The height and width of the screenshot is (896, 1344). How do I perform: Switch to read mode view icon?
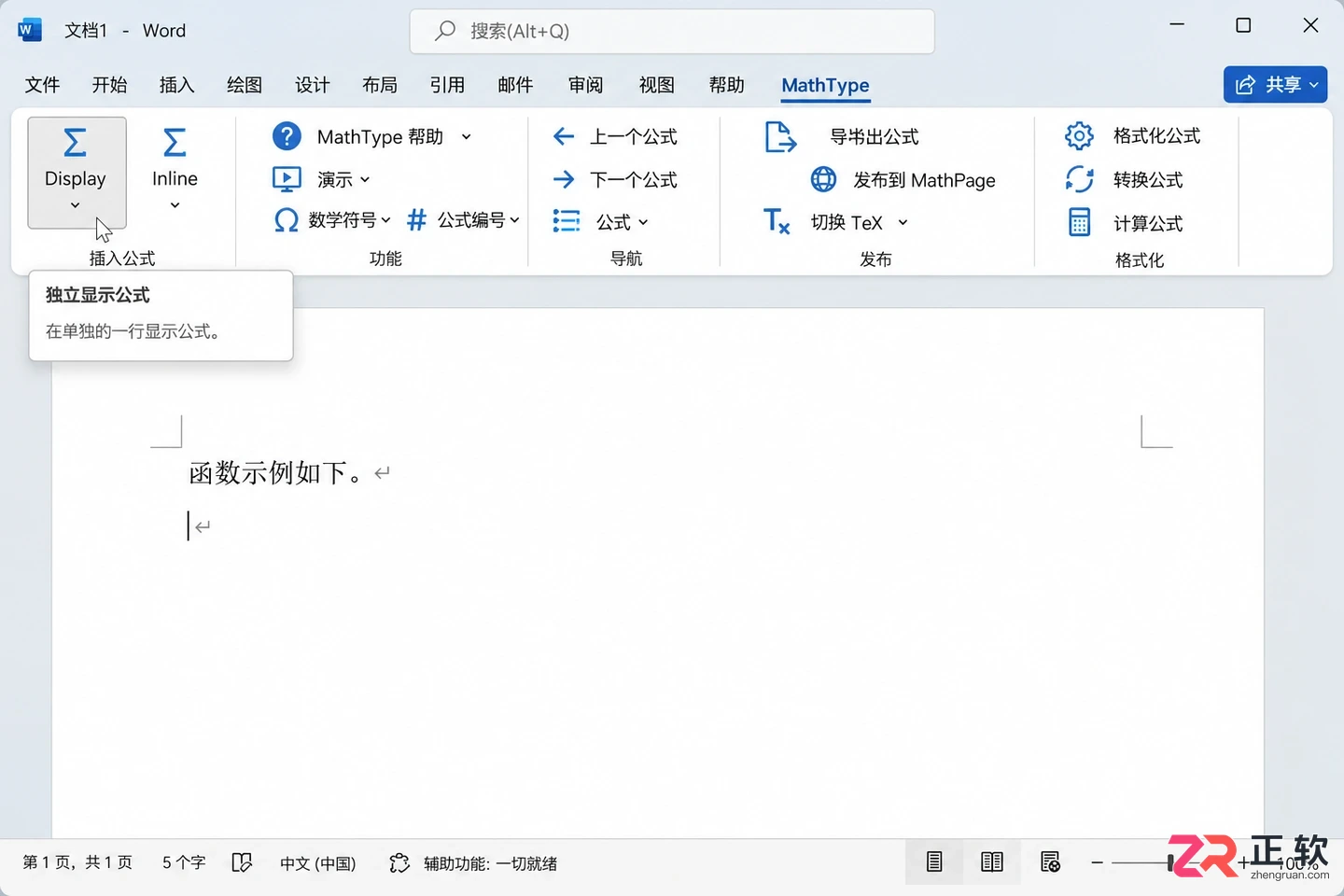coord(992,861)
